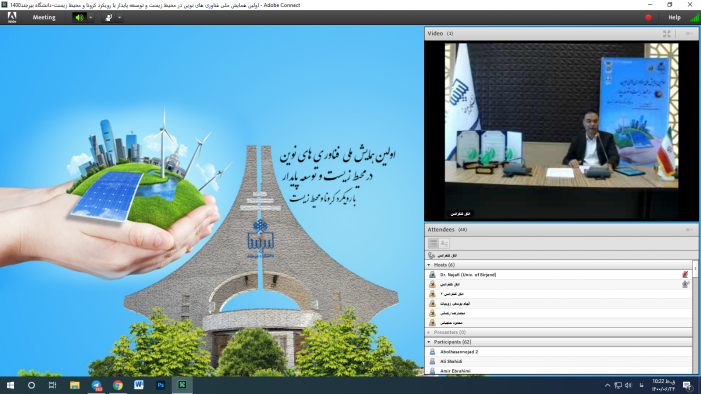
Task: Open Task View in taskbar
Action: 52,385
